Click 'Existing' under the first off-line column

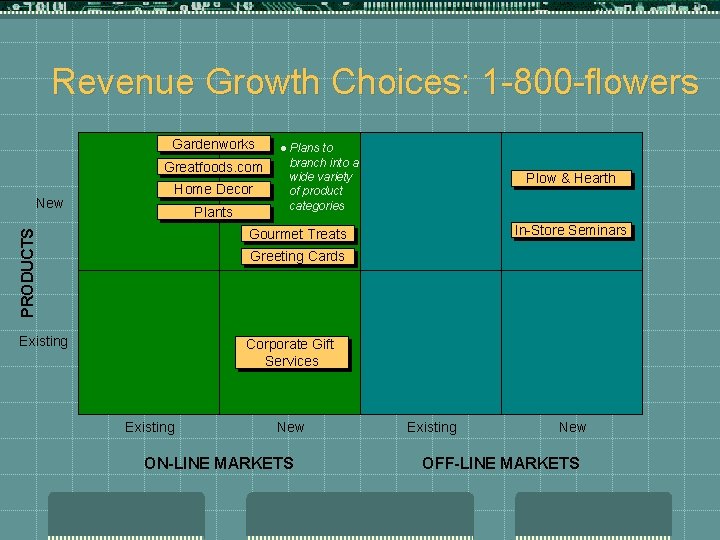432,428
